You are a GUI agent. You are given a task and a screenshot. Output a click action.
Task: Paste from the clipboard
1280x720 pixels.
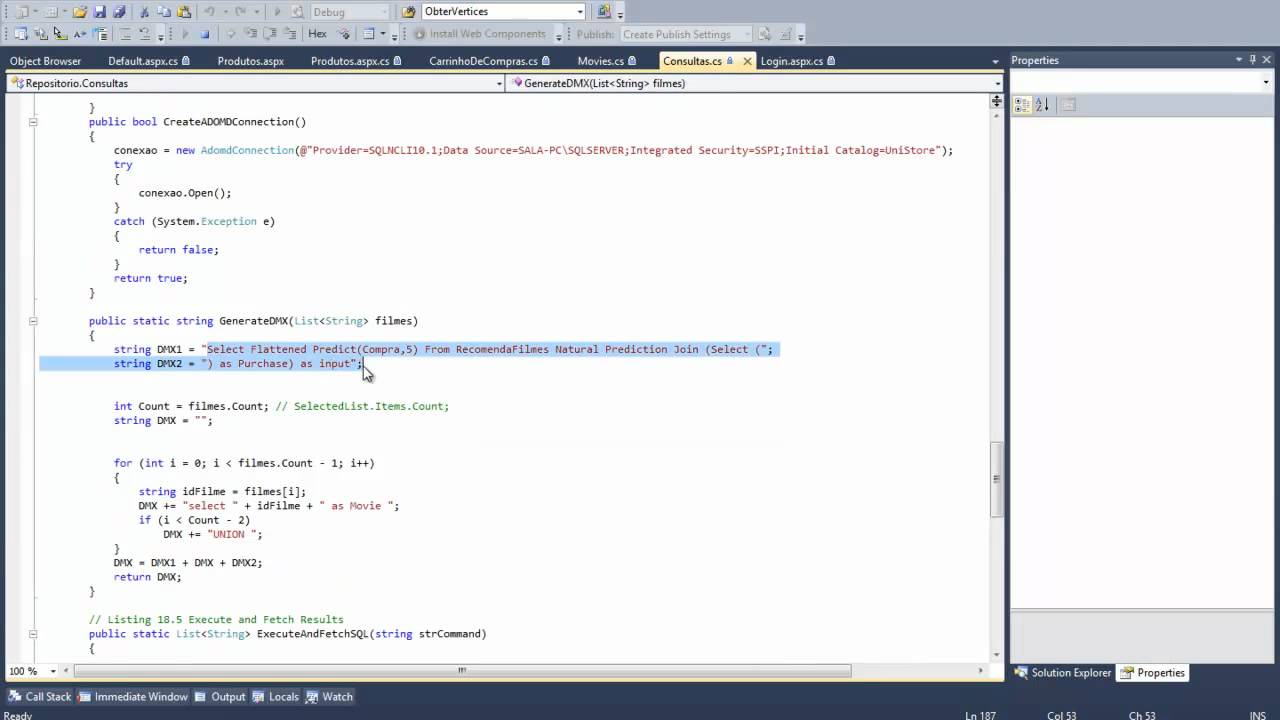[x=184, y=12]
